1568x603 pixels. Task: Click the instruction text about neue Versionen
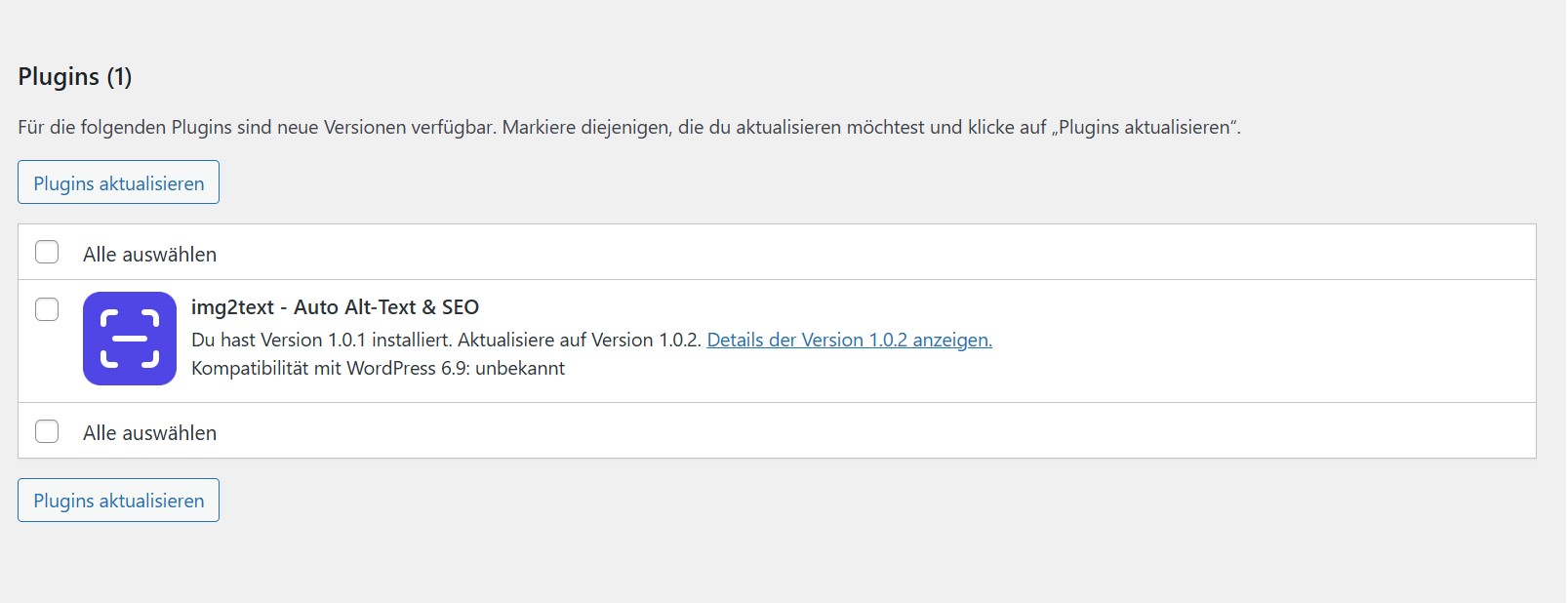[x=629, y=126]
